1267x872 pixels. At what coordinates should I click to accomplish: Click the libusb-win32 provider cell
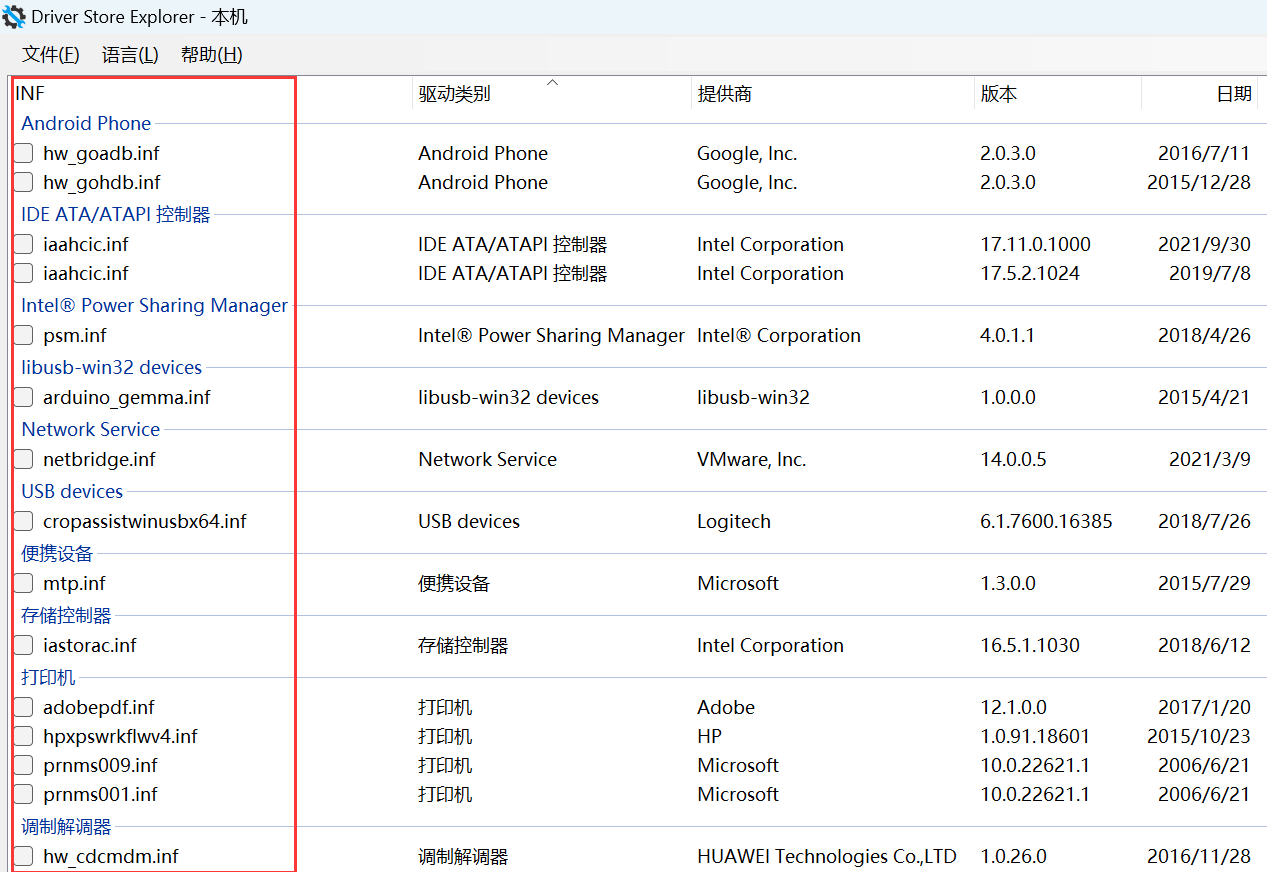pos(753,398)
